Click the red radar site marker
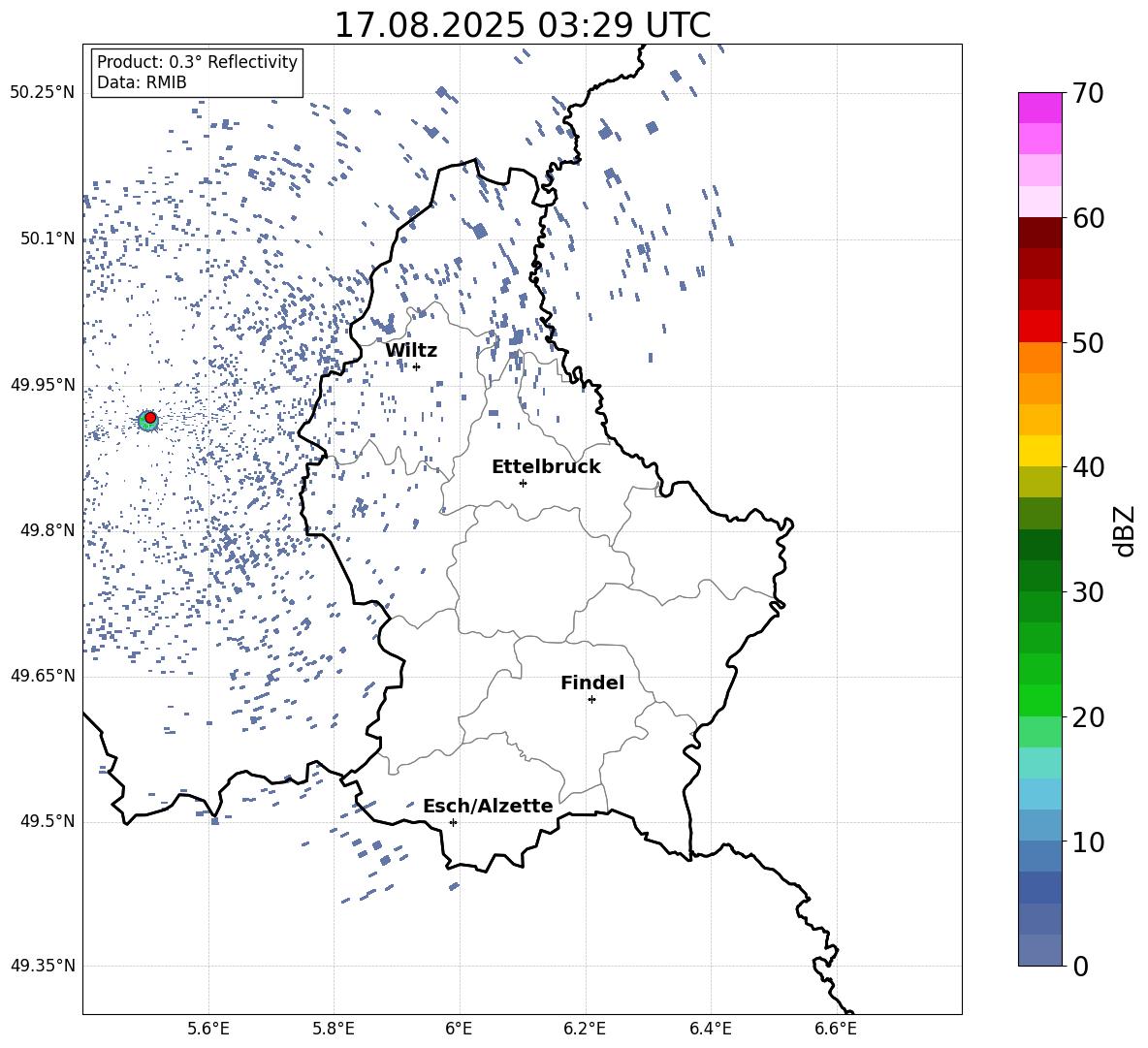This screenshot has width=1148, height=1048. (150, 418)
